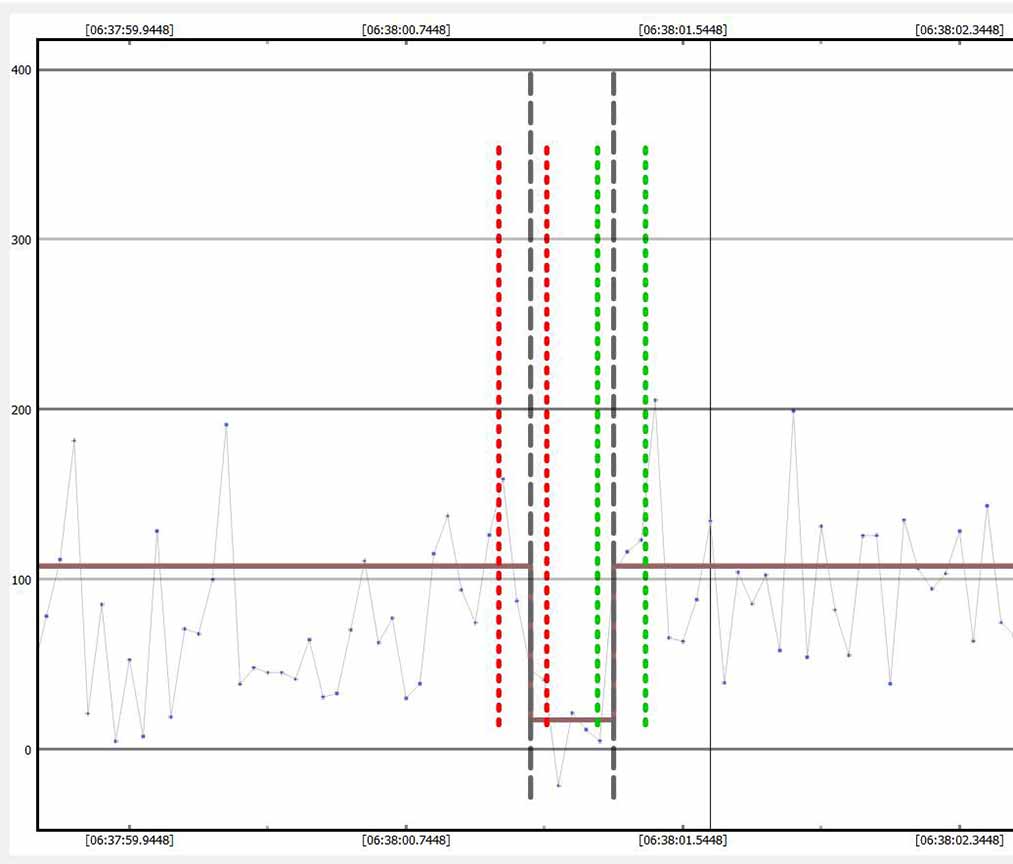Click the 300 label on Y-axis
The width and height of the screenshot is (1013, 864).
[x=21, y=239]
